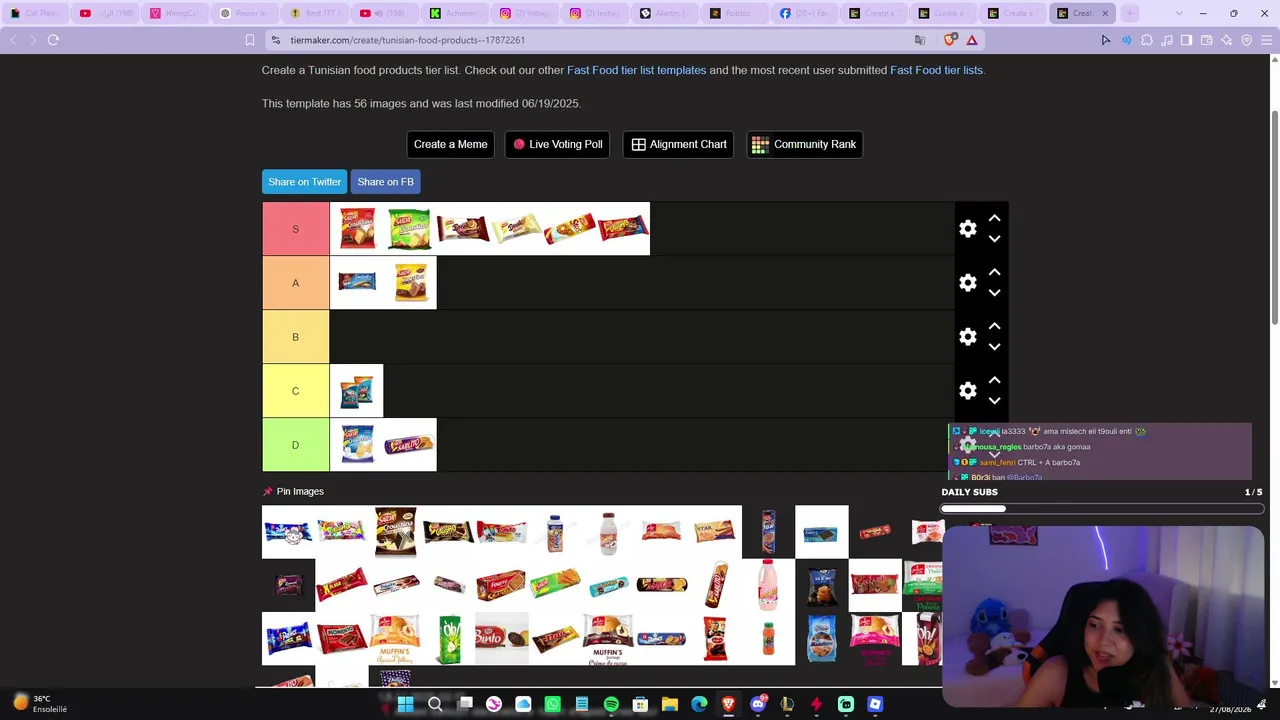Click the Pin Images option
1280x720 pixels.
[x=293, y=491]
